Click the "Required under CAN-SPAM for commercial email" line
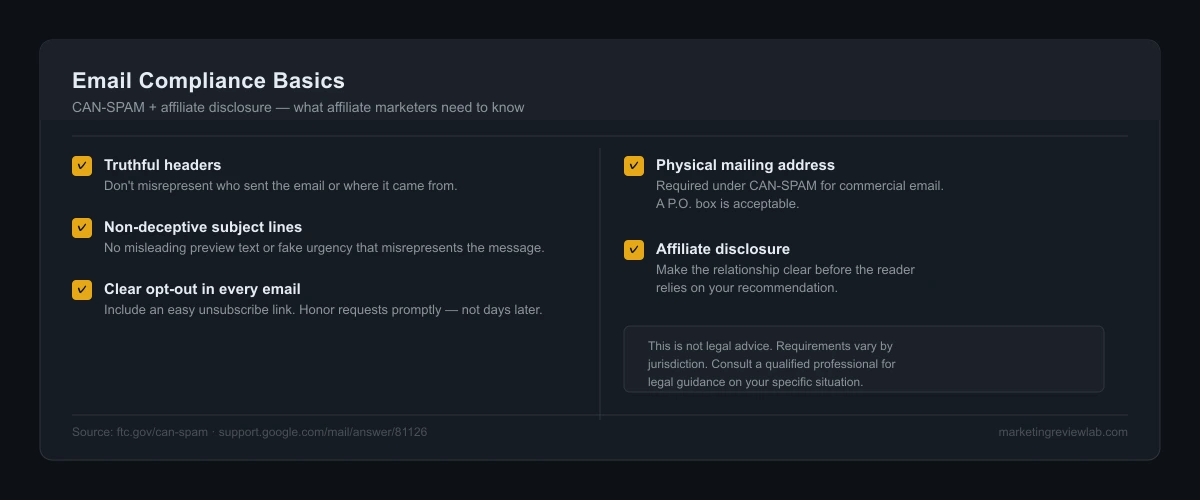This screenshot has width=1200, height=500. click(x=800, y=186)
